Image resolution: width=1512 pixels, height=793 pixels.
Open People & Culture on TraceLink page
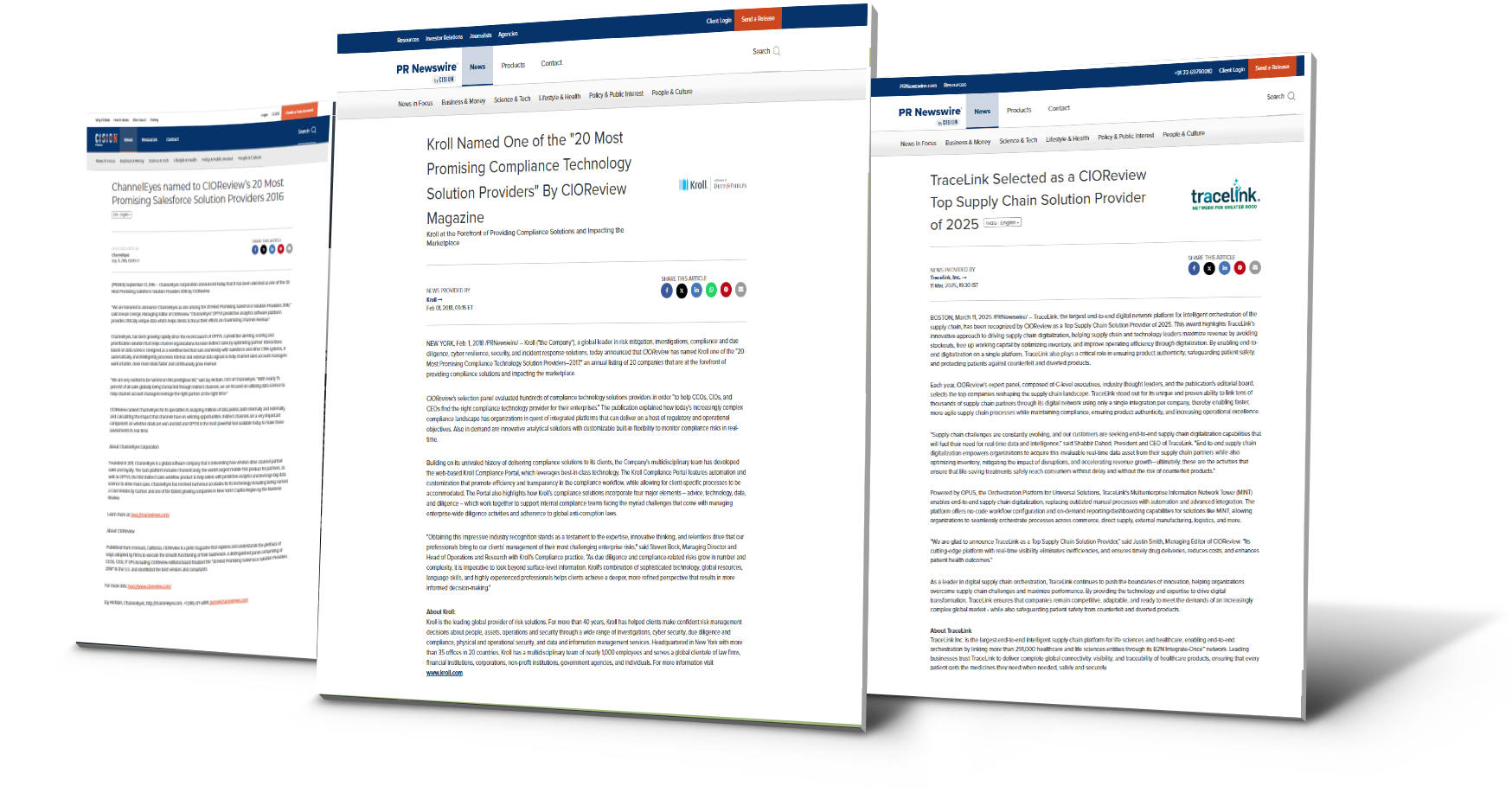(x=1183, y=134)
